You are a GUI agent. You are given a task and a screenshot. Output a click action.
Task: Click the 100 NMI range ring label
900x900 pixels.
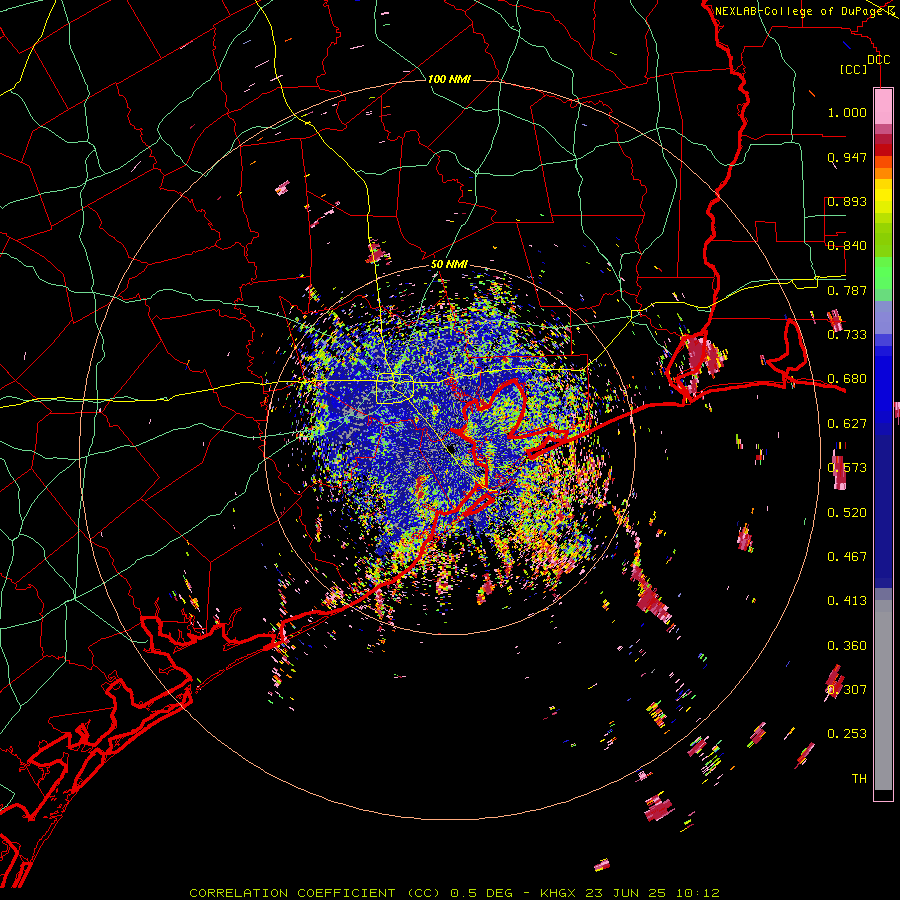coord(449,79)
